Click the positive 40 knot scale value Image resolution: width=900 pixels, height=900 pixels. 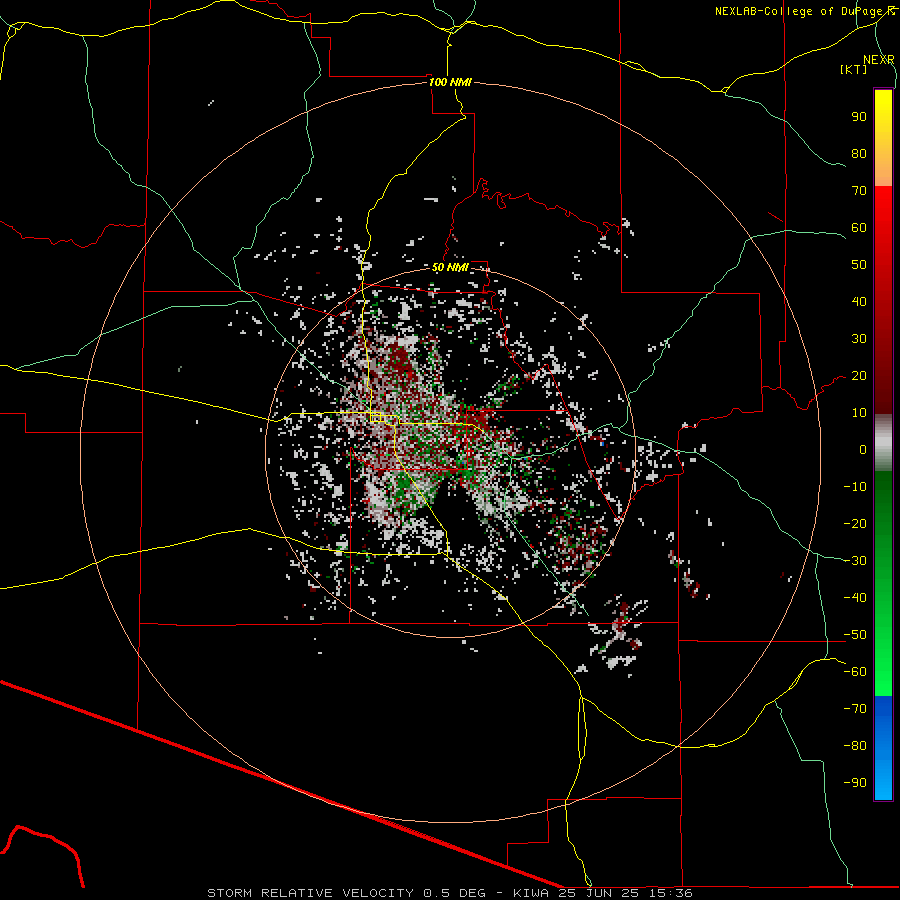(x=859, y=301)
